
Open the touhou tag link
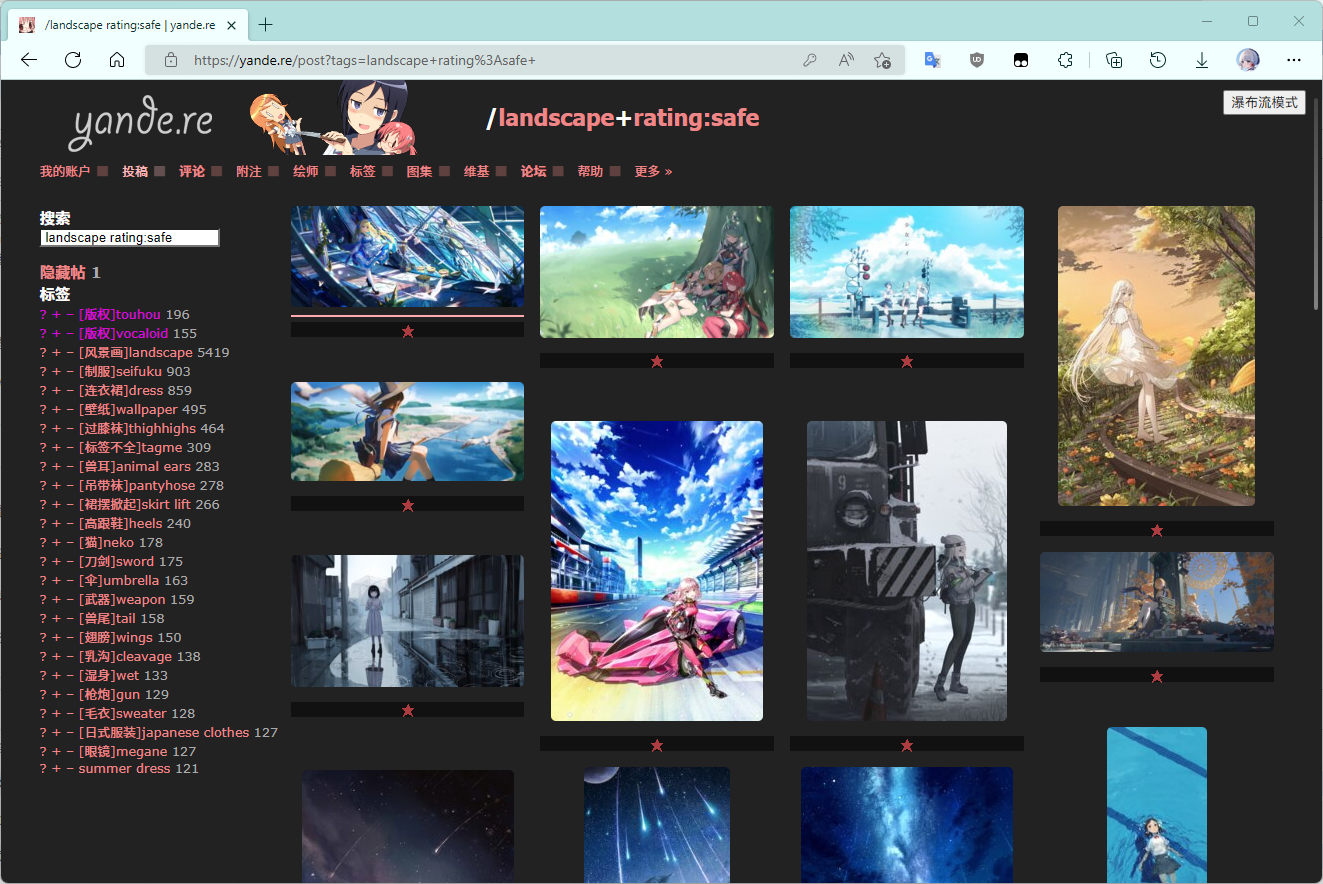[120, 314]
